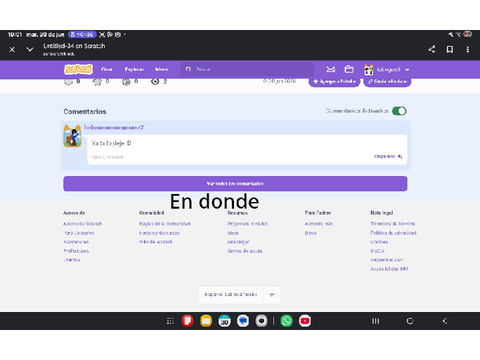Tap the home navigation button
The width and height of the screenshot is (480, 360).
click(x=410, y=321)
